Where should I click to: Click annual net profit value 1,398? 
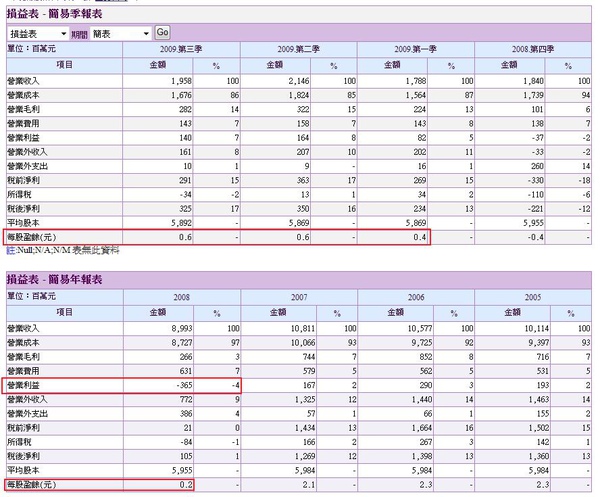(422, 456)
